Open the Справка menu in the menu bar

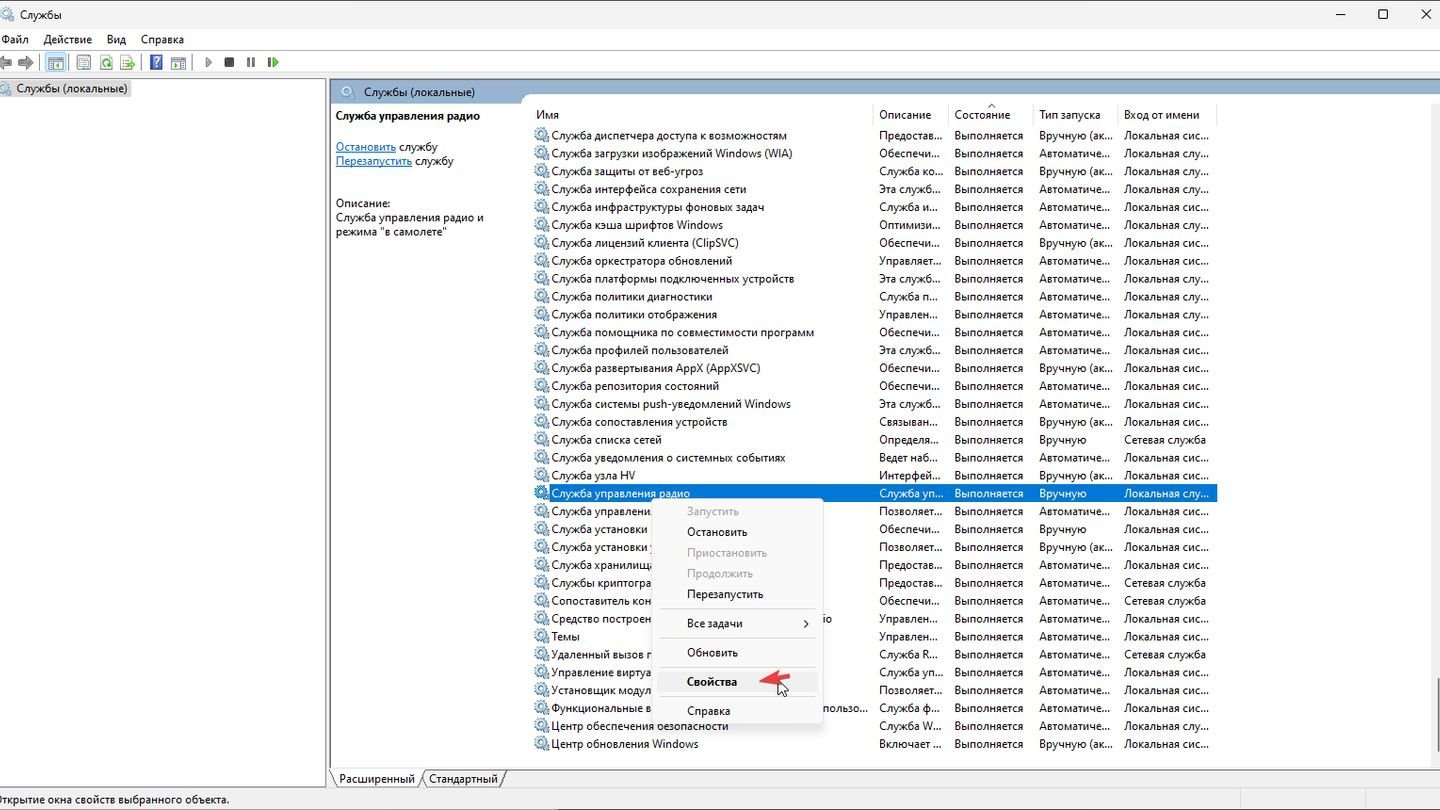point(162,40)
